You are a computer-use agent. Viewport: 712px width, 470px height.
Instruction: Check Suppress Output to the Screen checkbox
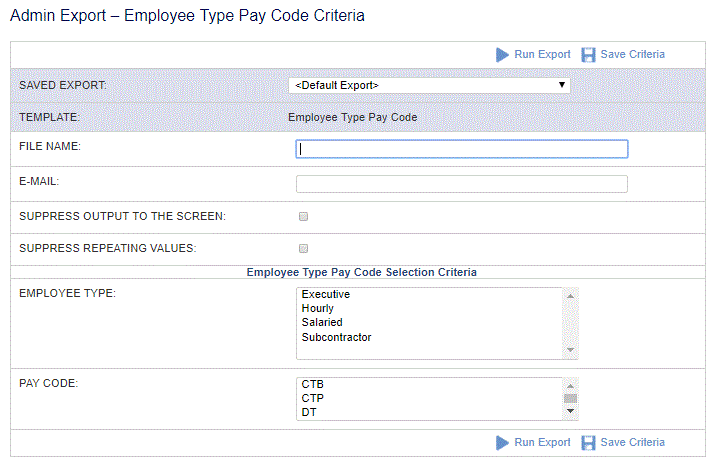pos(303,217)
